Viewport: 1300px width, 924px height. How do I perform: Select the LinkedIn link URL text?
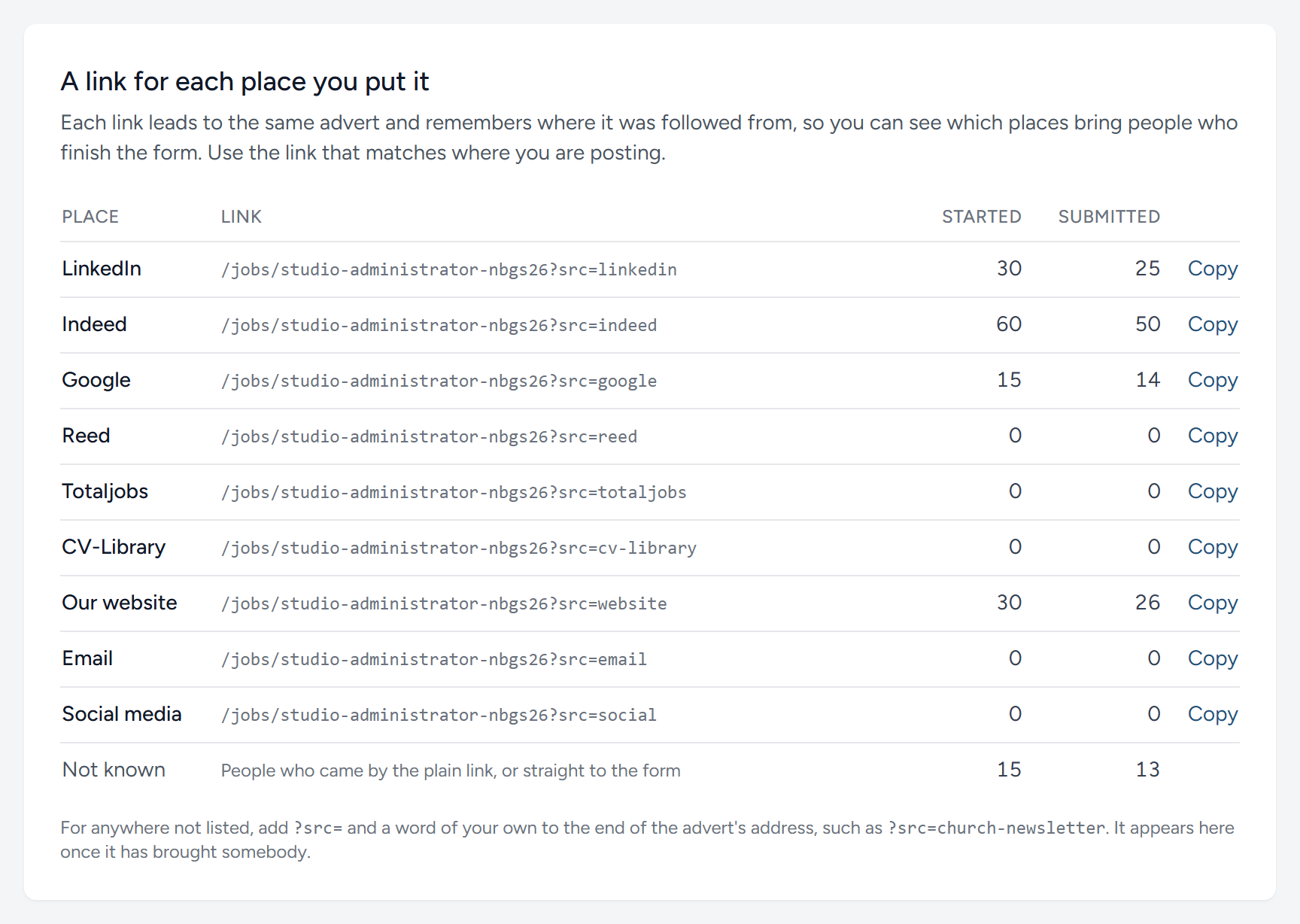coord(449,269)
